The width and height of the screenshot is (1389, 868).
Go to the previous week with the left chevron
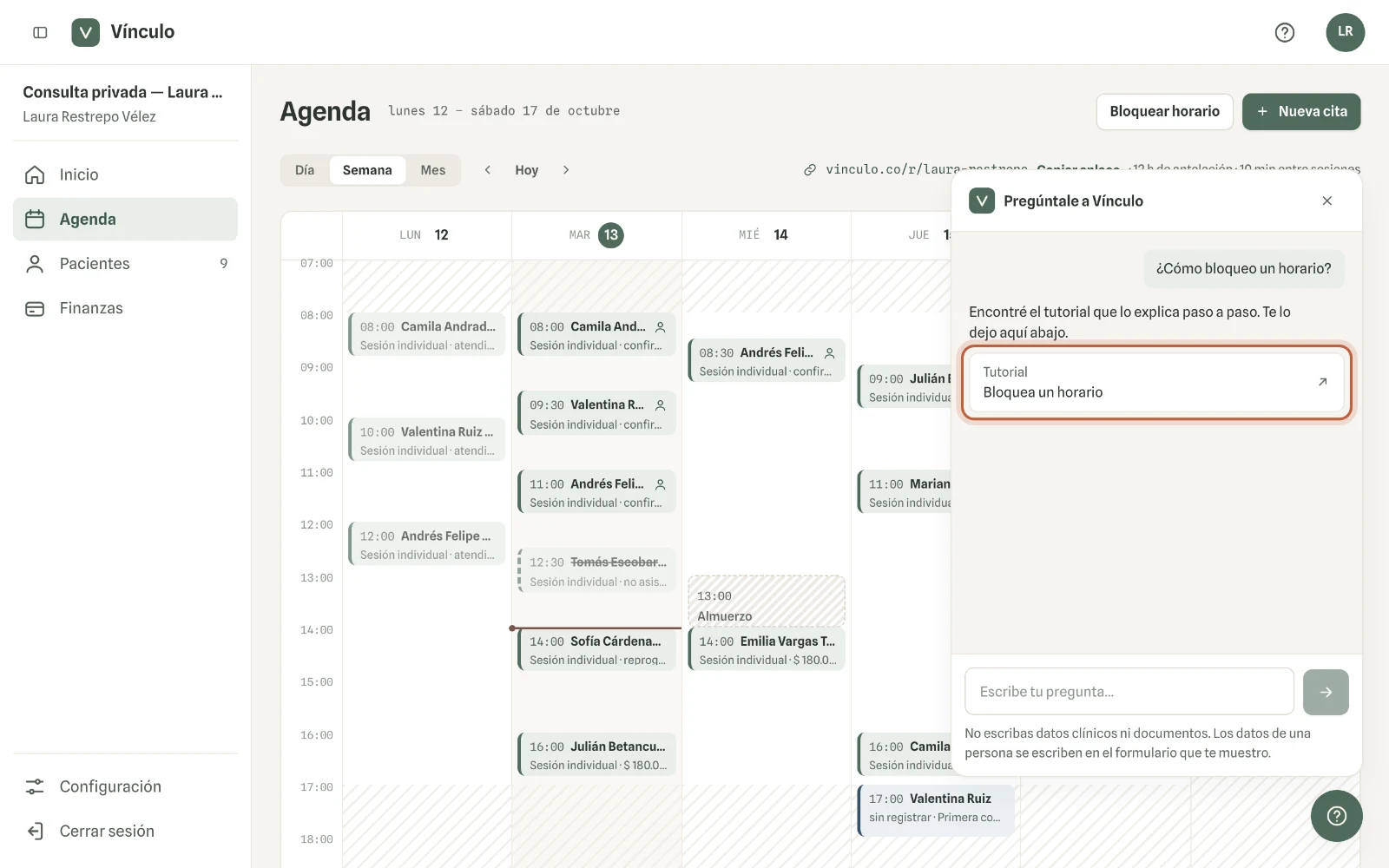click(x=488, y=170)
